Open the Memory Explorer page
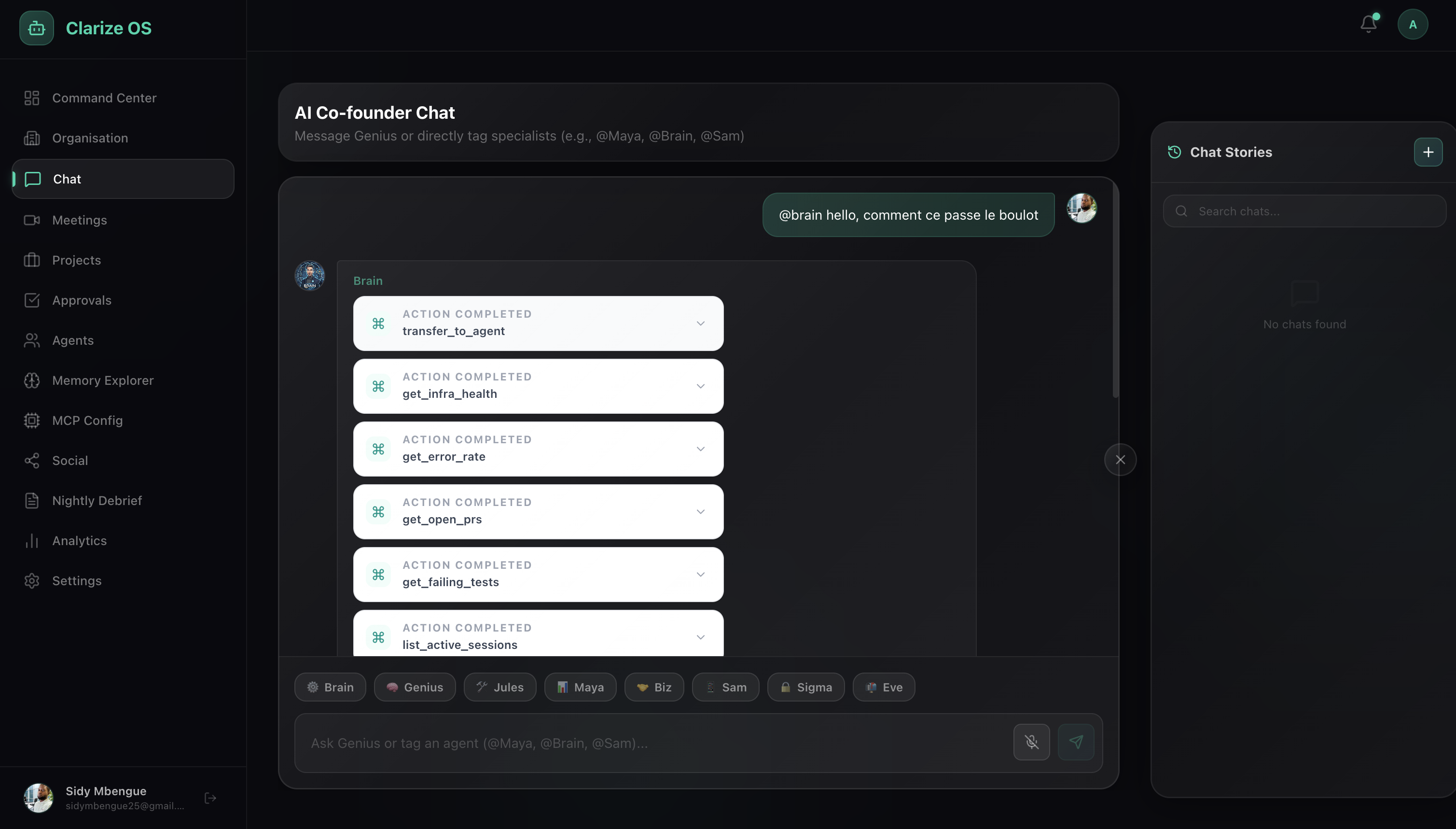Image resolution: width=1456 pixels, height=829 pixels. [x=102, y=380]
